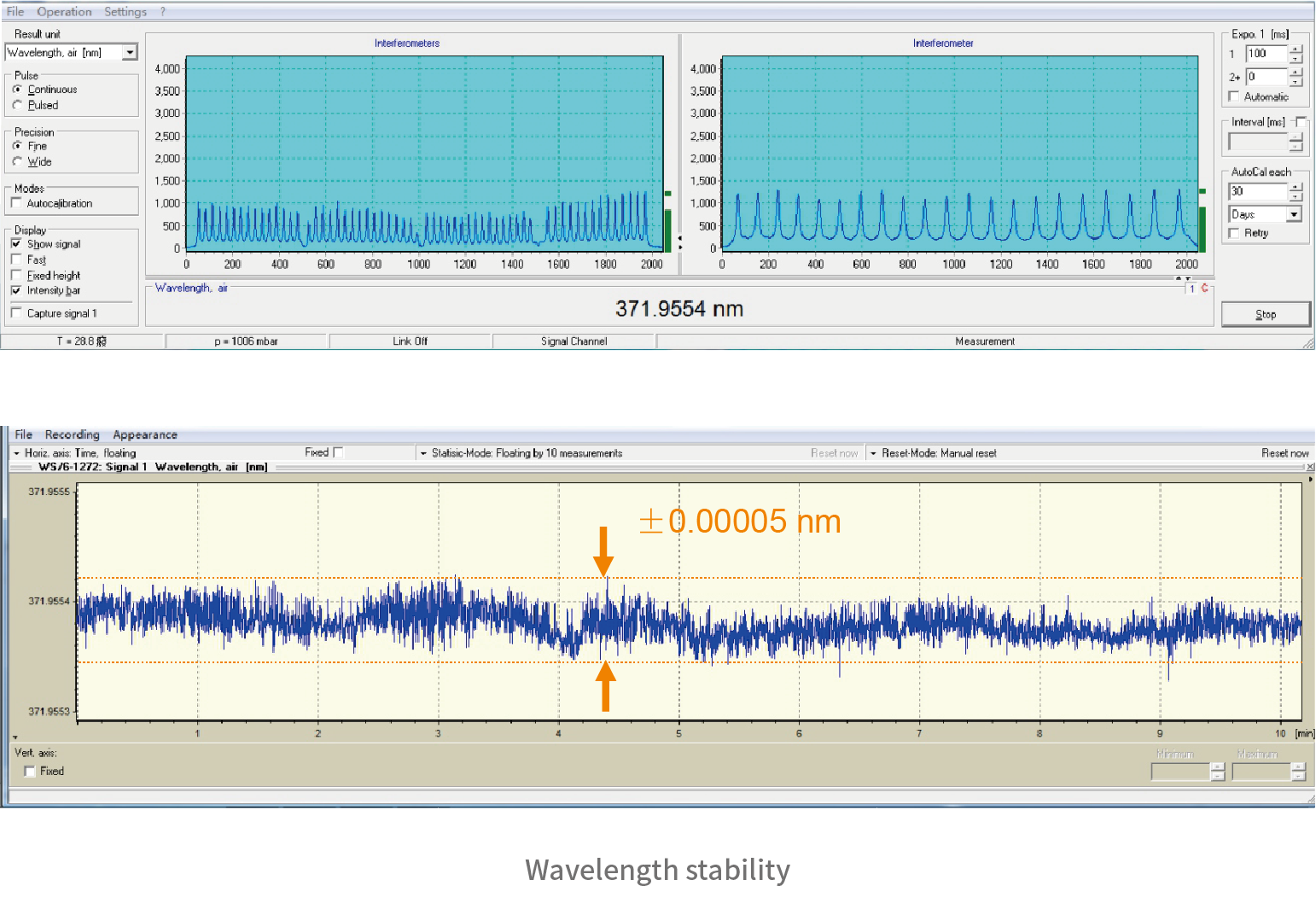Decrease Expo 2+ value with down arrow
The height and width of the screenshot is (909, 1316).
(1296, 82)
